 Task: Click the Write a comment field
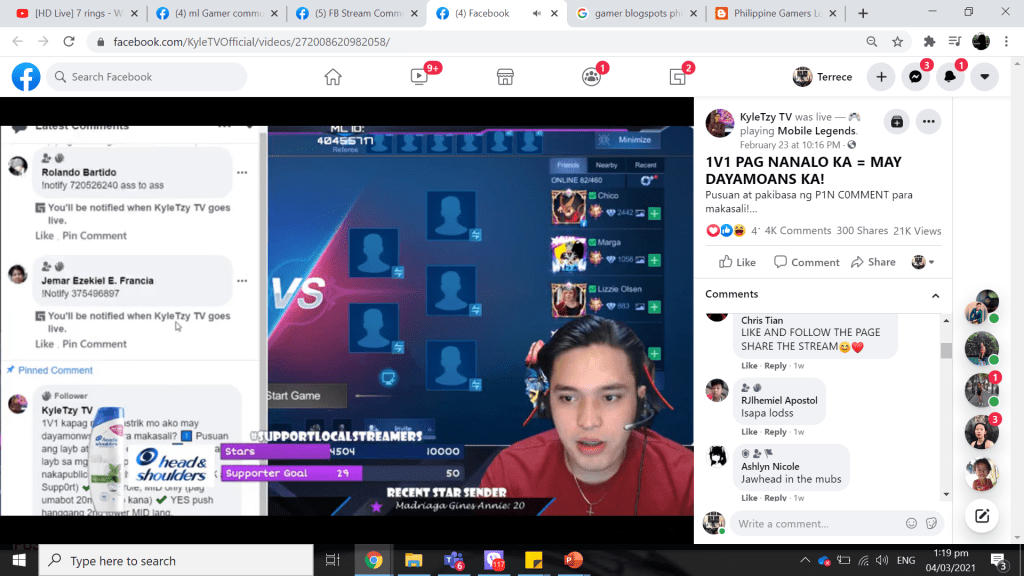[815, 523]
